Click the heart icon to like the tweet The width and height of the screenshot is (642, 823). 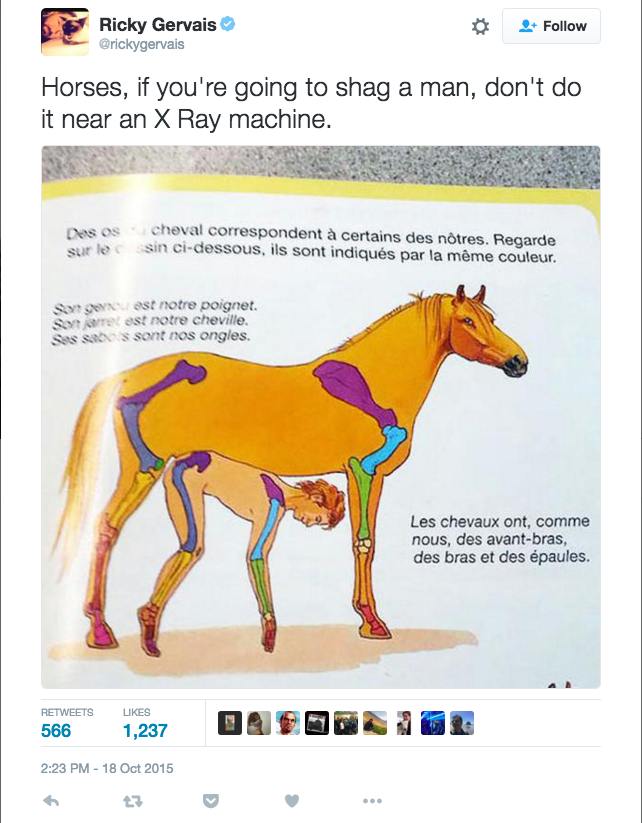pyautogui.click(x=289, y=800)
